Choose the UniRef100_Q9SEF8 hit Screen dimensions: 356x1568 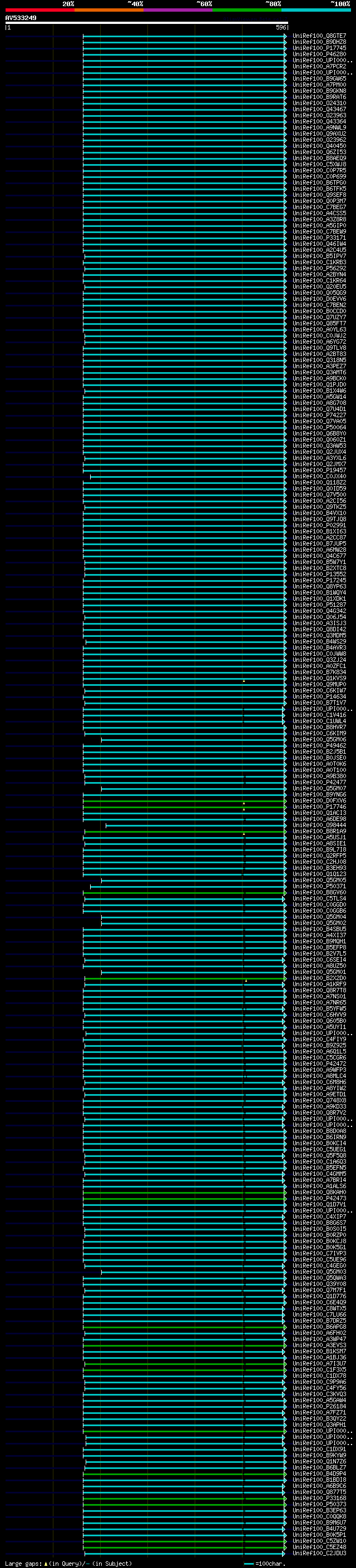pyautogui.click(x=319, y=195)
